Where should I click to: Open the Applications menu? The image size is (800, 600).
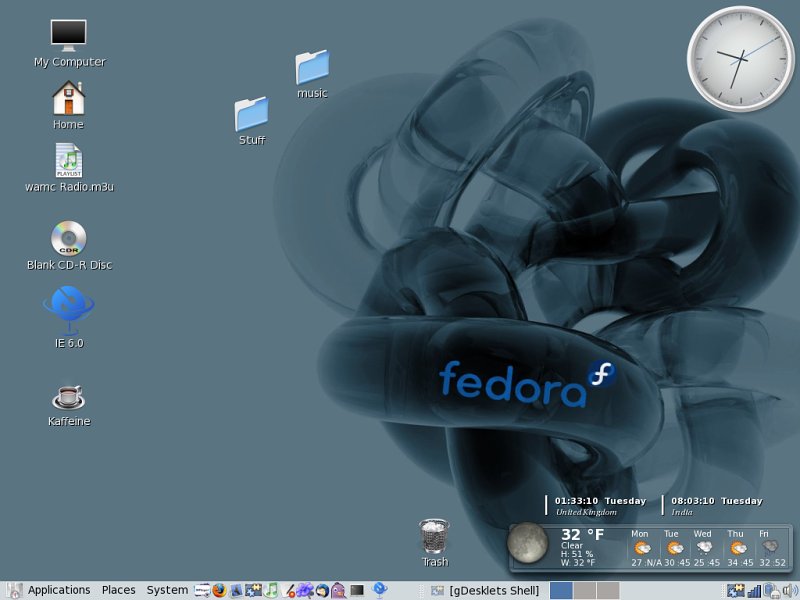(59, 590)
